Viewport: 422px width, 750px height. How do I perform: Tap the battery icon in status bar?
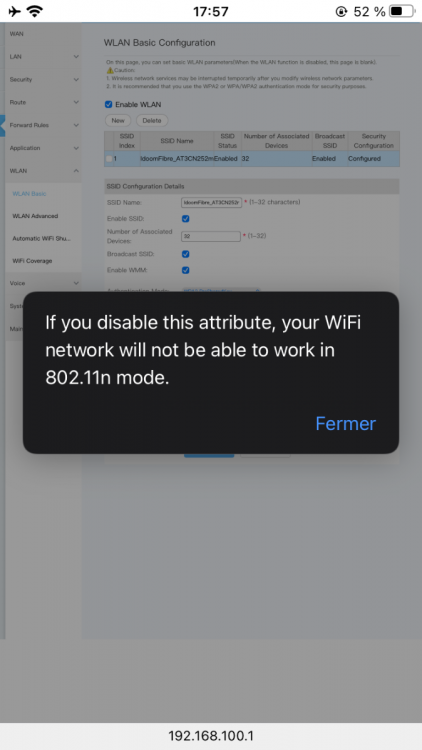(x=402, y=11)
